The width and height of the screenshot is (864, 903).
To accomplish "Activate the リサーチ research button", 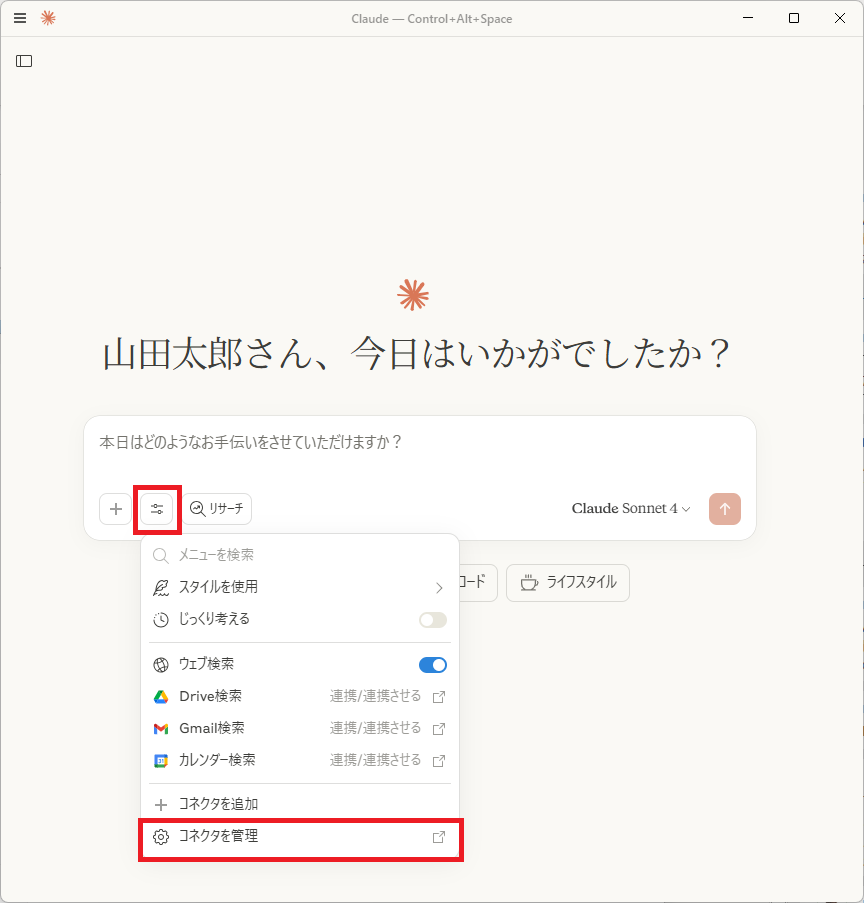I will click(x=217, y=509).
